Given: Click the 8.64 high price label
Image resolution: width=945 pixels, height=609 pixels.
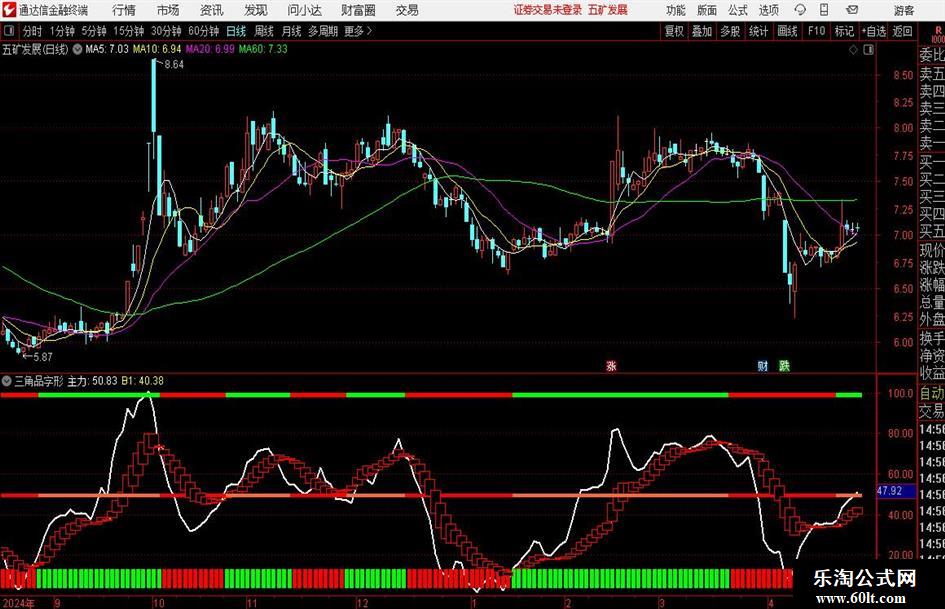Looking at the screenshot, I should coord(174,65).
